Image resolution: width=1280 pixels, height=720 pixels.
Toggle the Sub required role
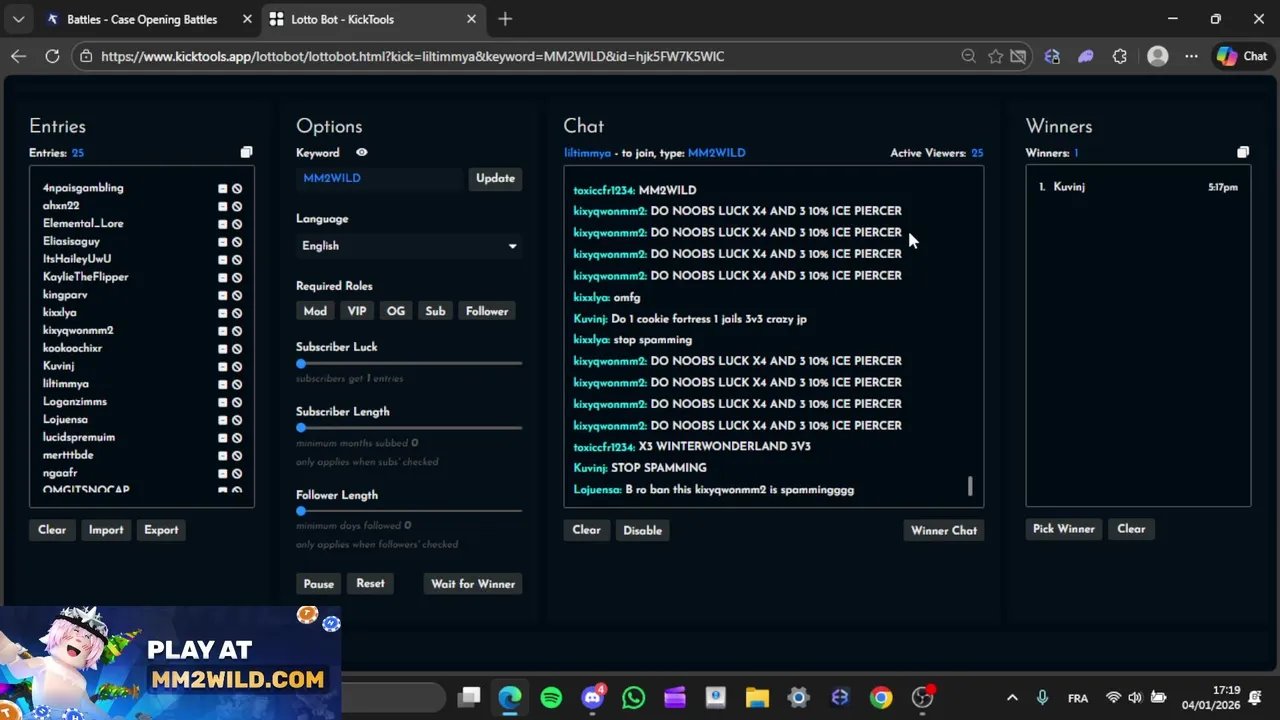435,311
